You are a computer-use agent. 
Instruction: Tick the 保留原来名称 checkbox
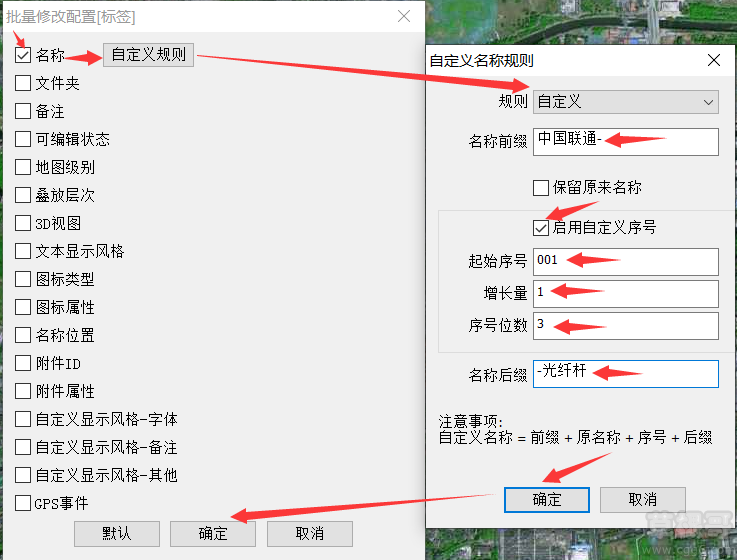point(541,188)
